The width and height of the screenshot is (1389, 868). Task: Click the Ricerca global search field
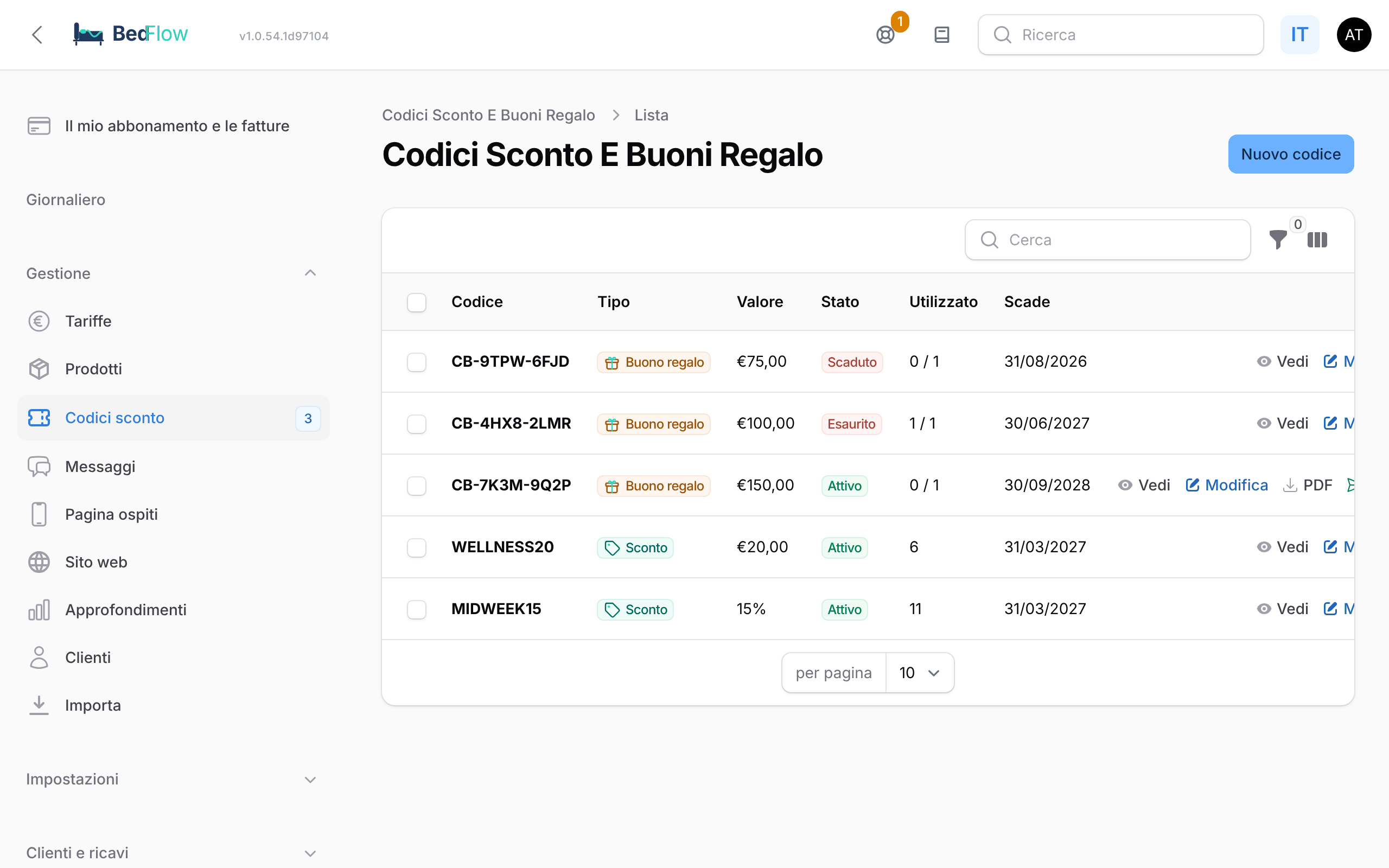coord(1120,35)
